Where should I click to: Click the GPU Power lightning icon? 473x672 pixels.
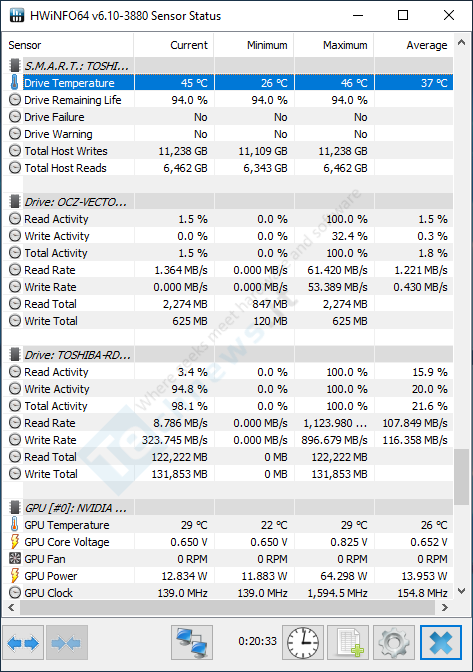pos(15,576)
